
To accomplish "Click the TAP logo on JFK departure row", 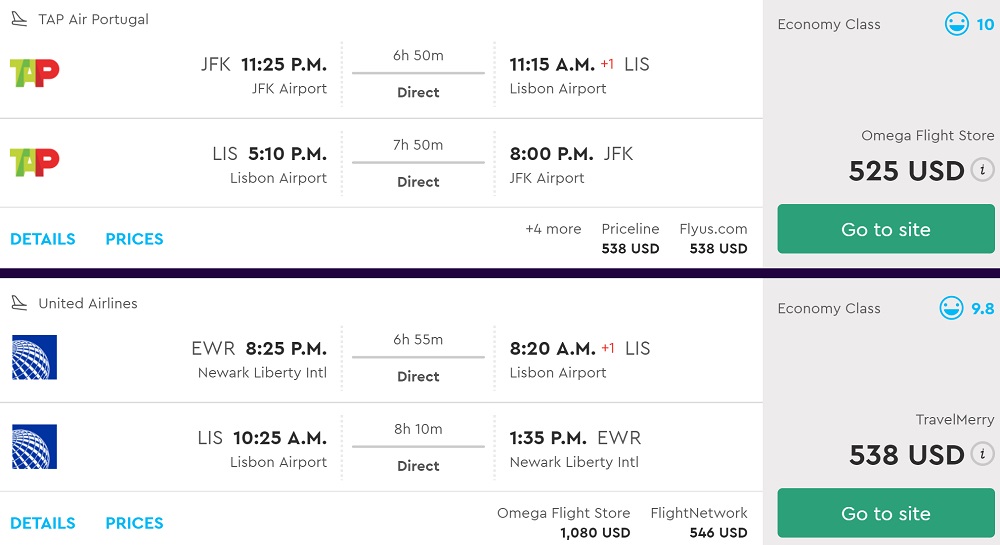I will (34, 73).
